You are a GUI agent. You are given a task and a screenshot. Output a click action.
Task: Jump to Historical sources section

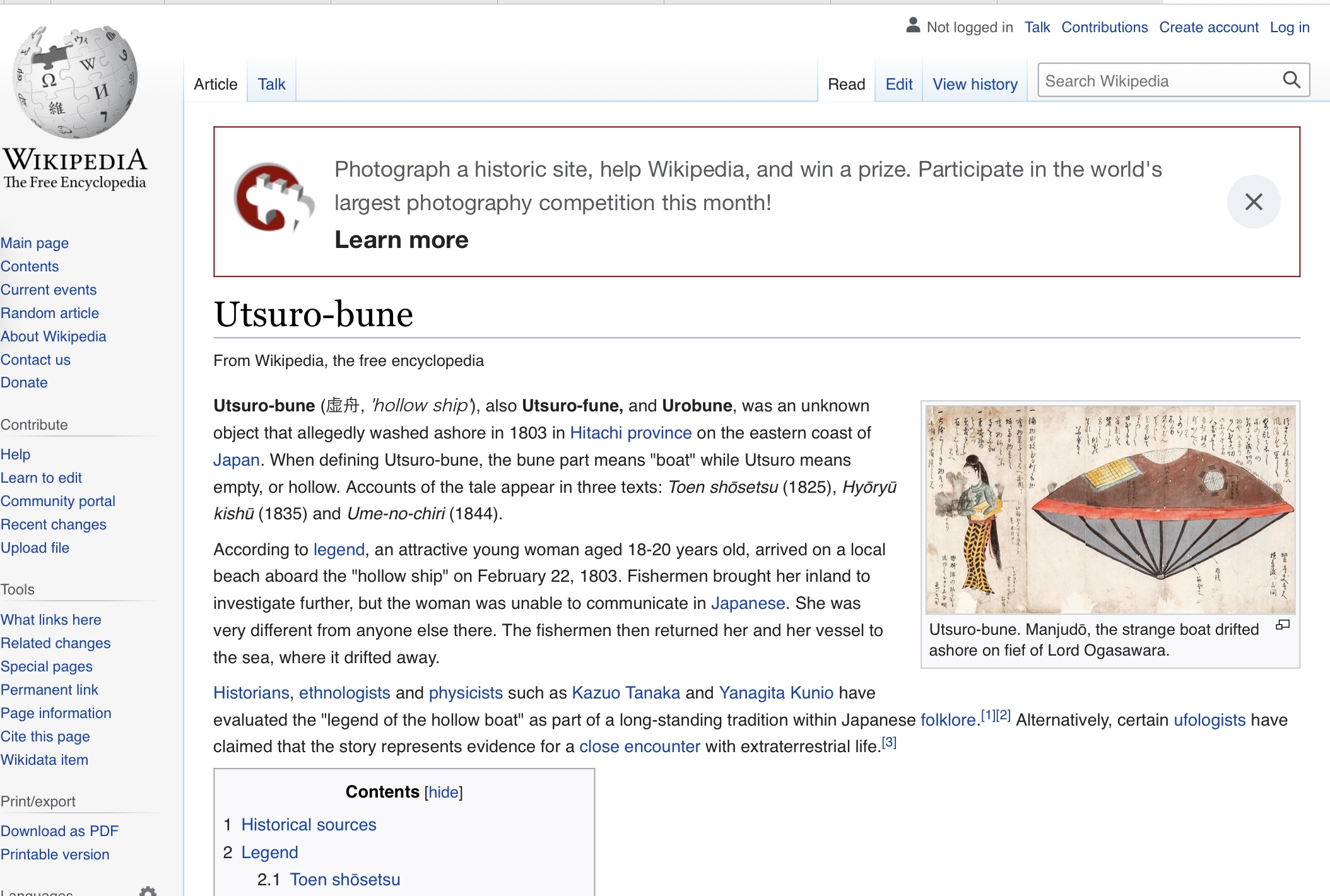point(309,825)
